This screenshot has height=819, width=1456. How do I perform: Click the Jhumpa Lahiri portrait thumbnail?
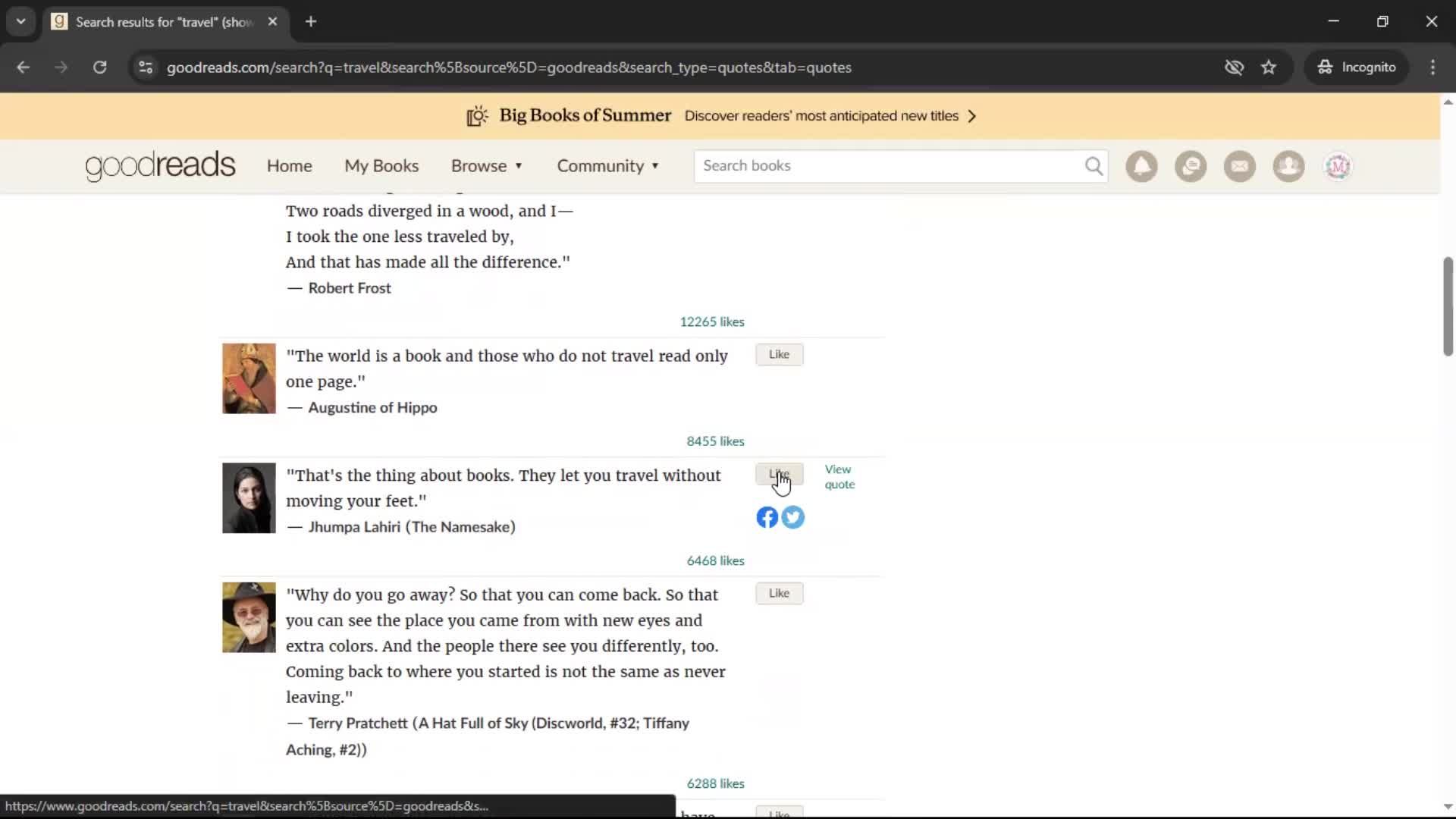coord(249,498)
